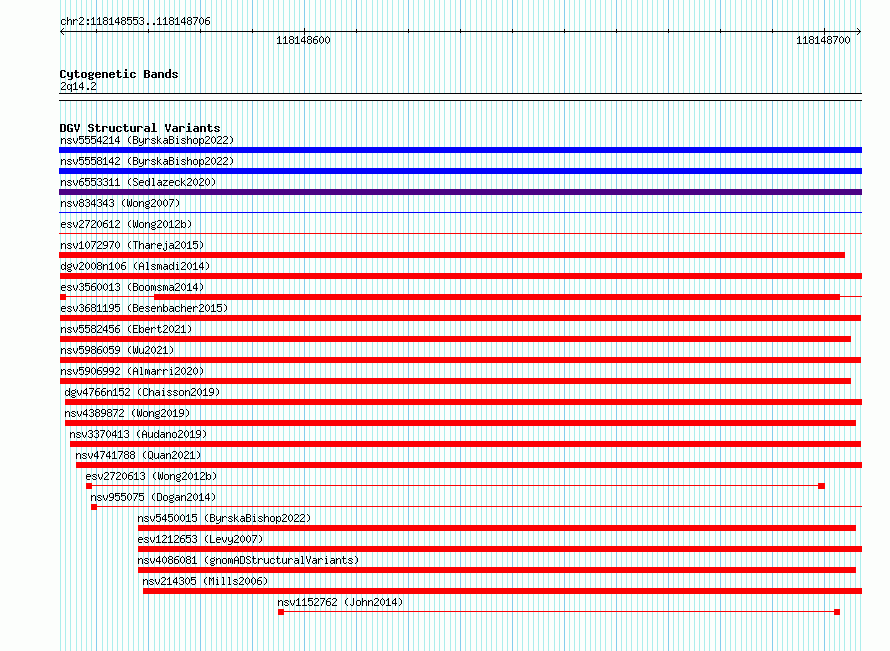
Task: Open the dgv4766n152 (Chaisson2019) label
Action: pos(142,392)
